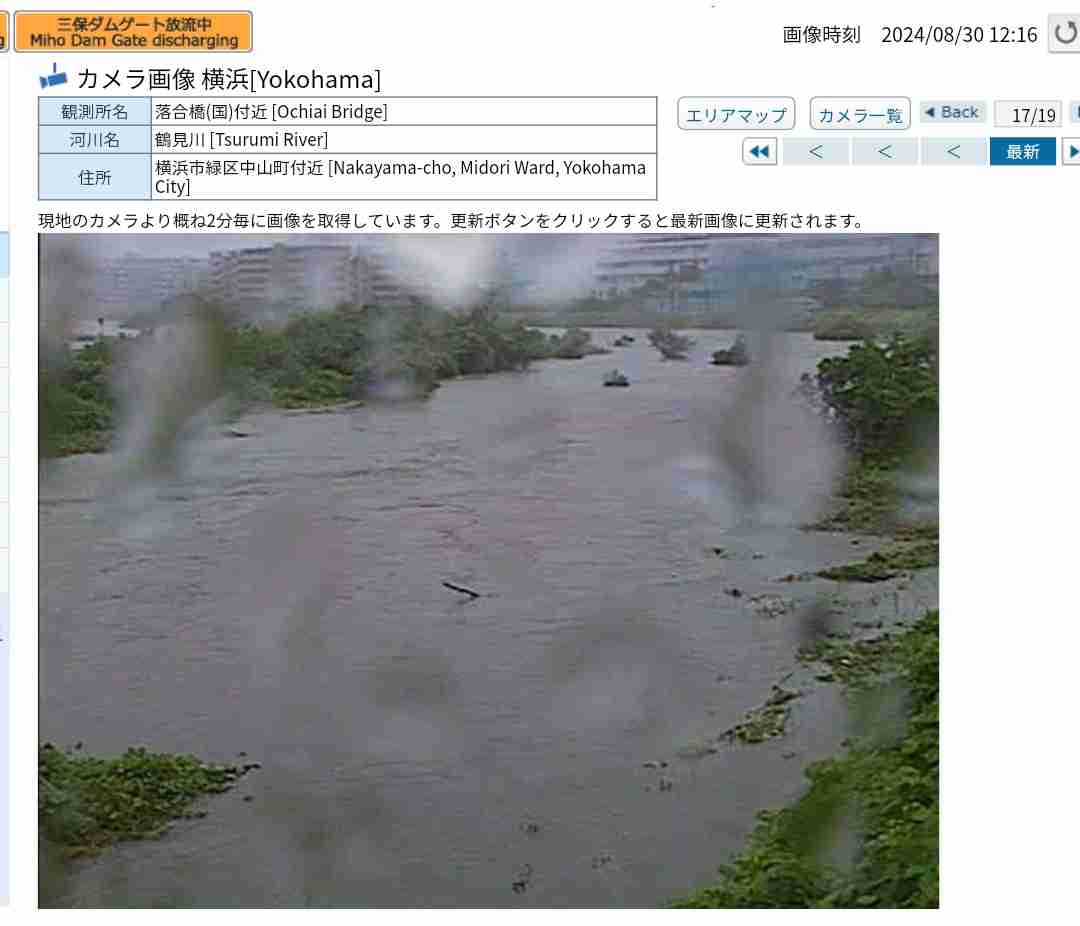Click the 鶴見川 Tsurumi River name cell
The height and width of the screenshot is (926, 1080).
coord(404,140)
